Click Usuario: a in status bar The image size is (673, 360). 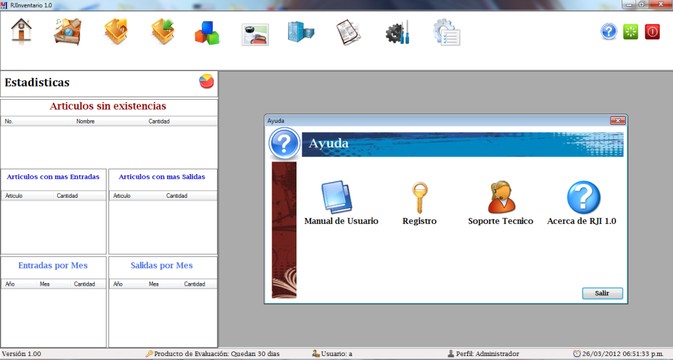pos(336,354)
